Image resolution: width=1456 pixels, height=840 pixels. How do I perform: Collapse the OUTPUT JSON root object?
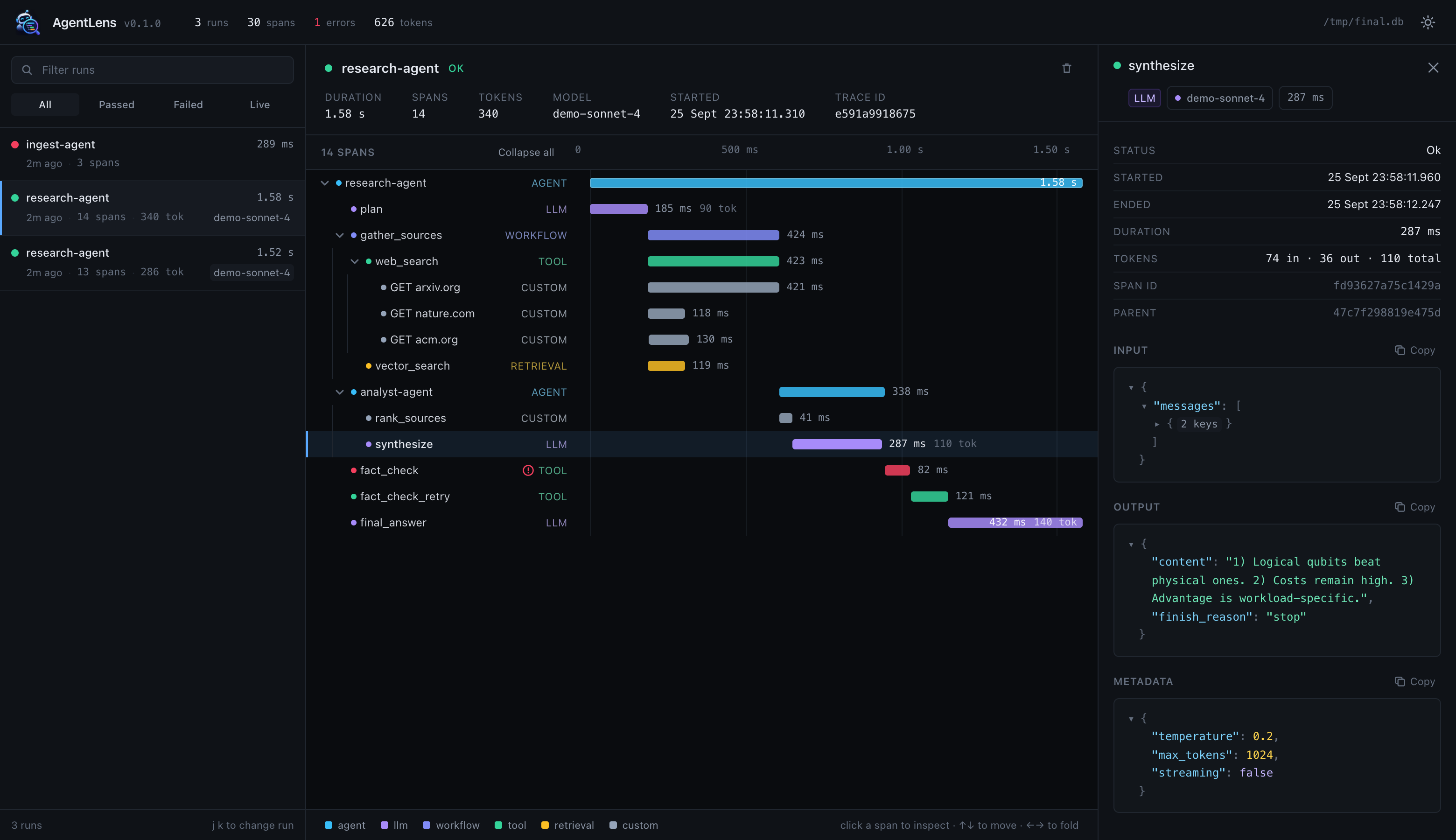click(1131, 544)
